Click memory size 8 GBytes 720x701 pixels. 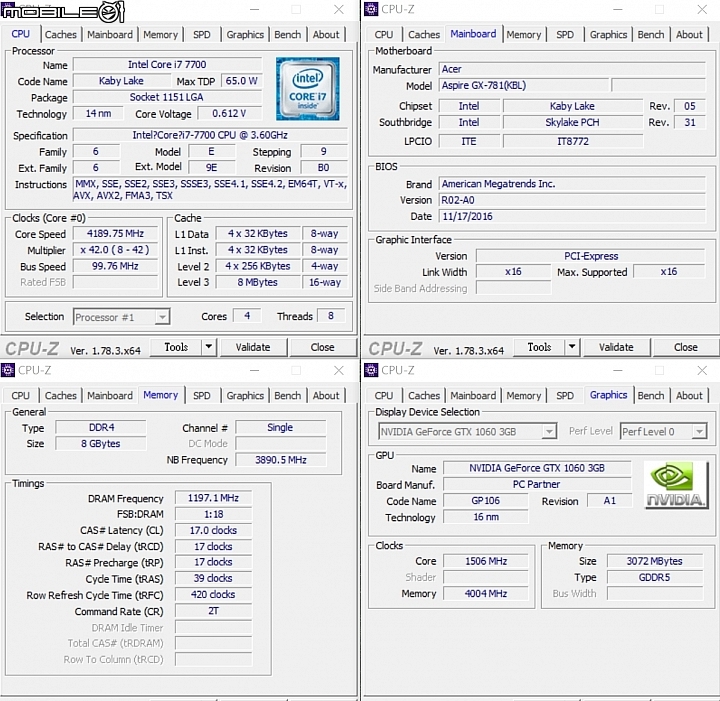click(101, 443)
